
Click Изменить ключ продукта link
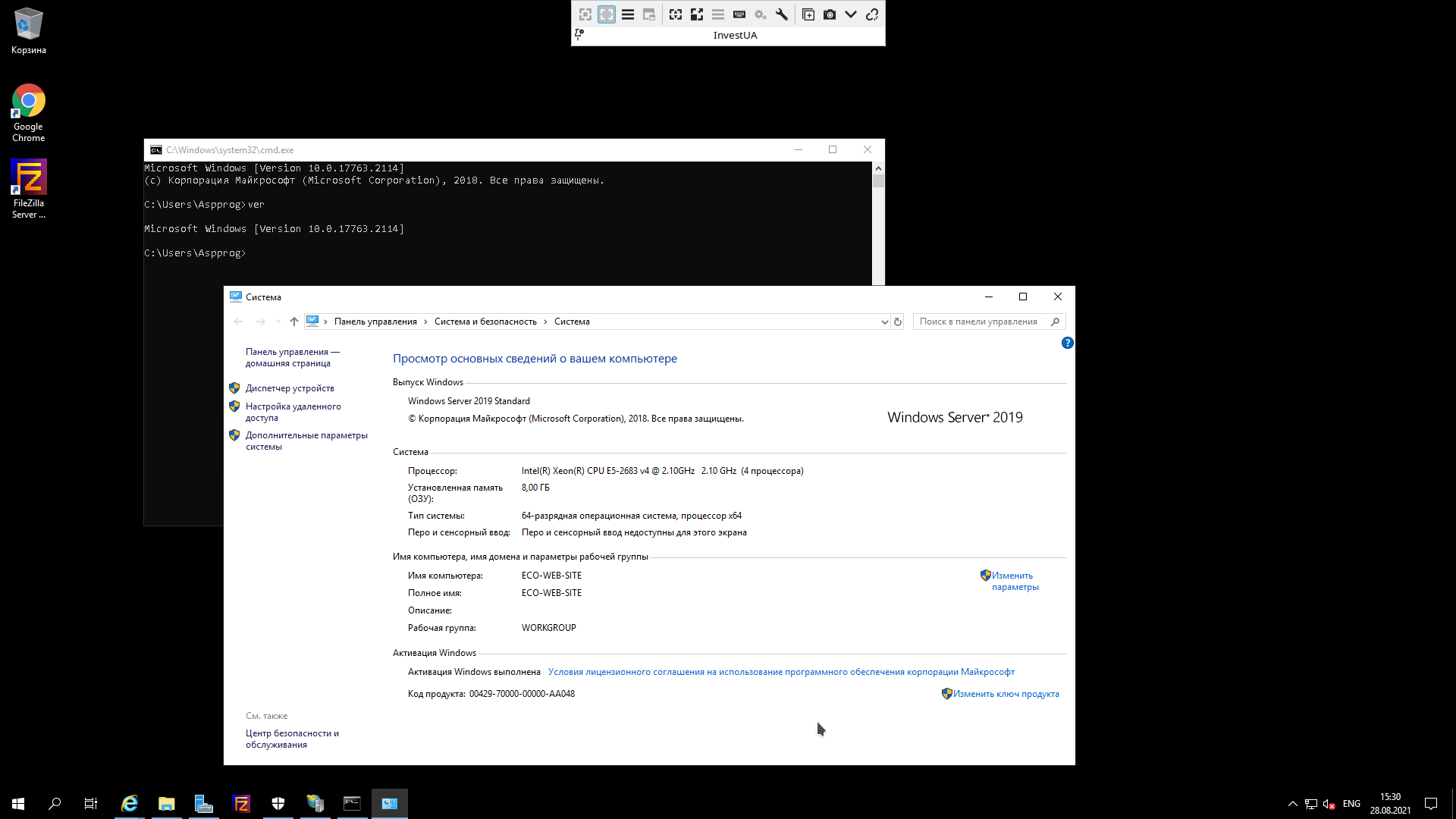pos(1006,694)
